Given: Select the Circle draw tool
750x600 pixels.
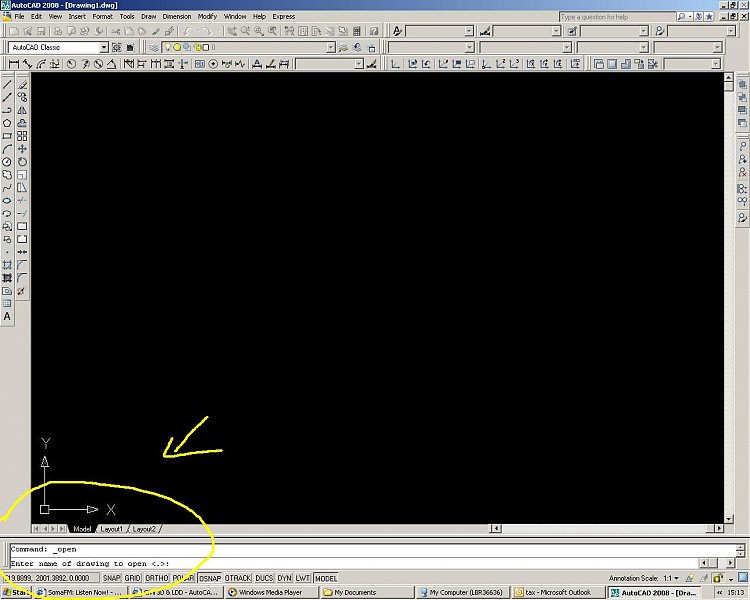Looking at the screenshot, I should click(x=7, y=162).
